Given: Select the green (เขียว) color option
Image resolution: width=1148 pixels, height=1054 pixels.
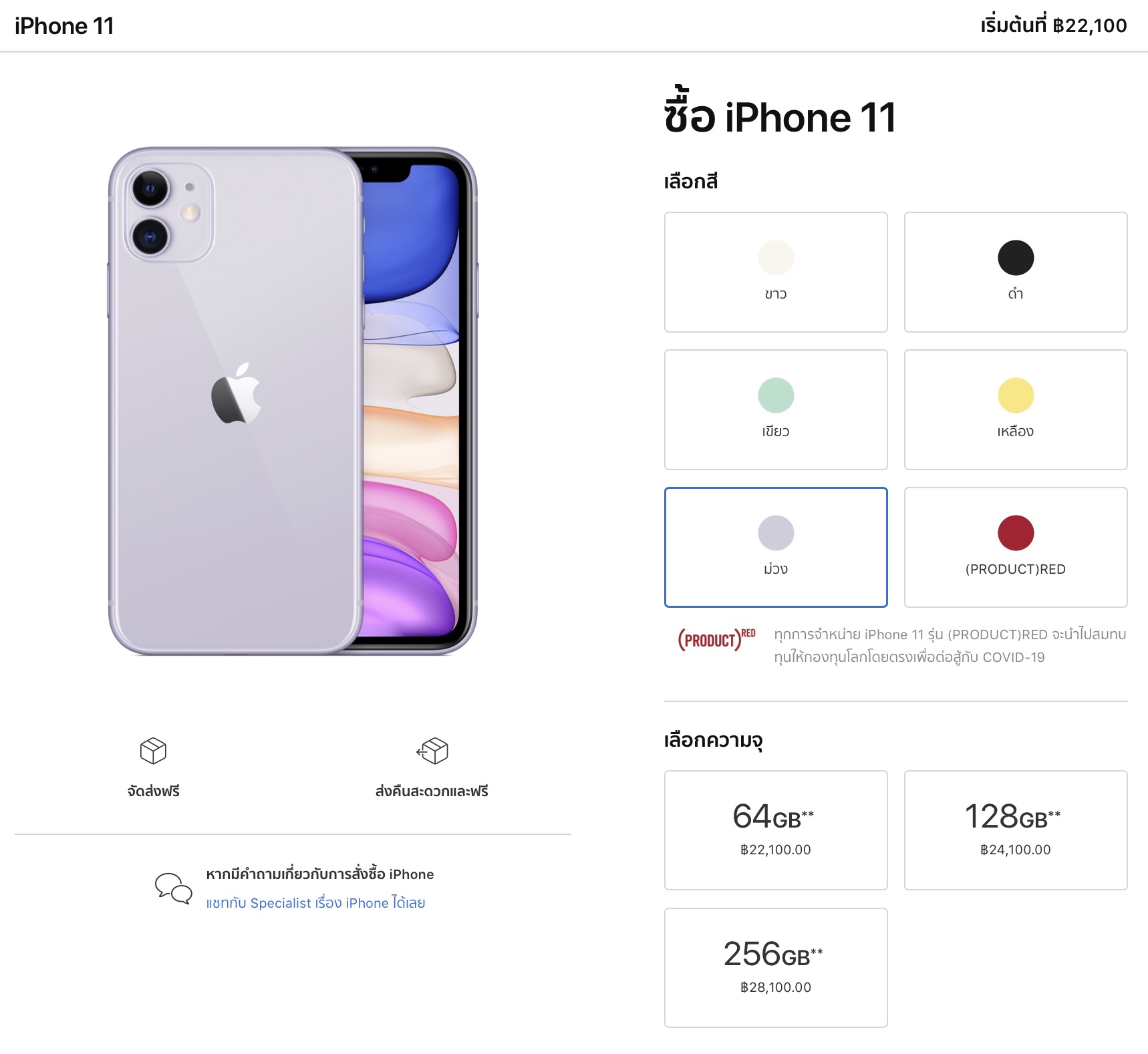Looking at the screenshot, I should click(x=776, y=409).
